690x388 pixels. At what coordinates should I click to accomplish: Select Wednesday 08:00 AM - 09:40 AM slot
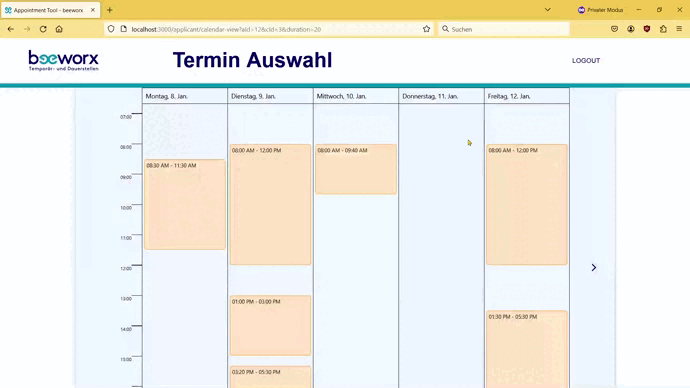click(356, 169)
